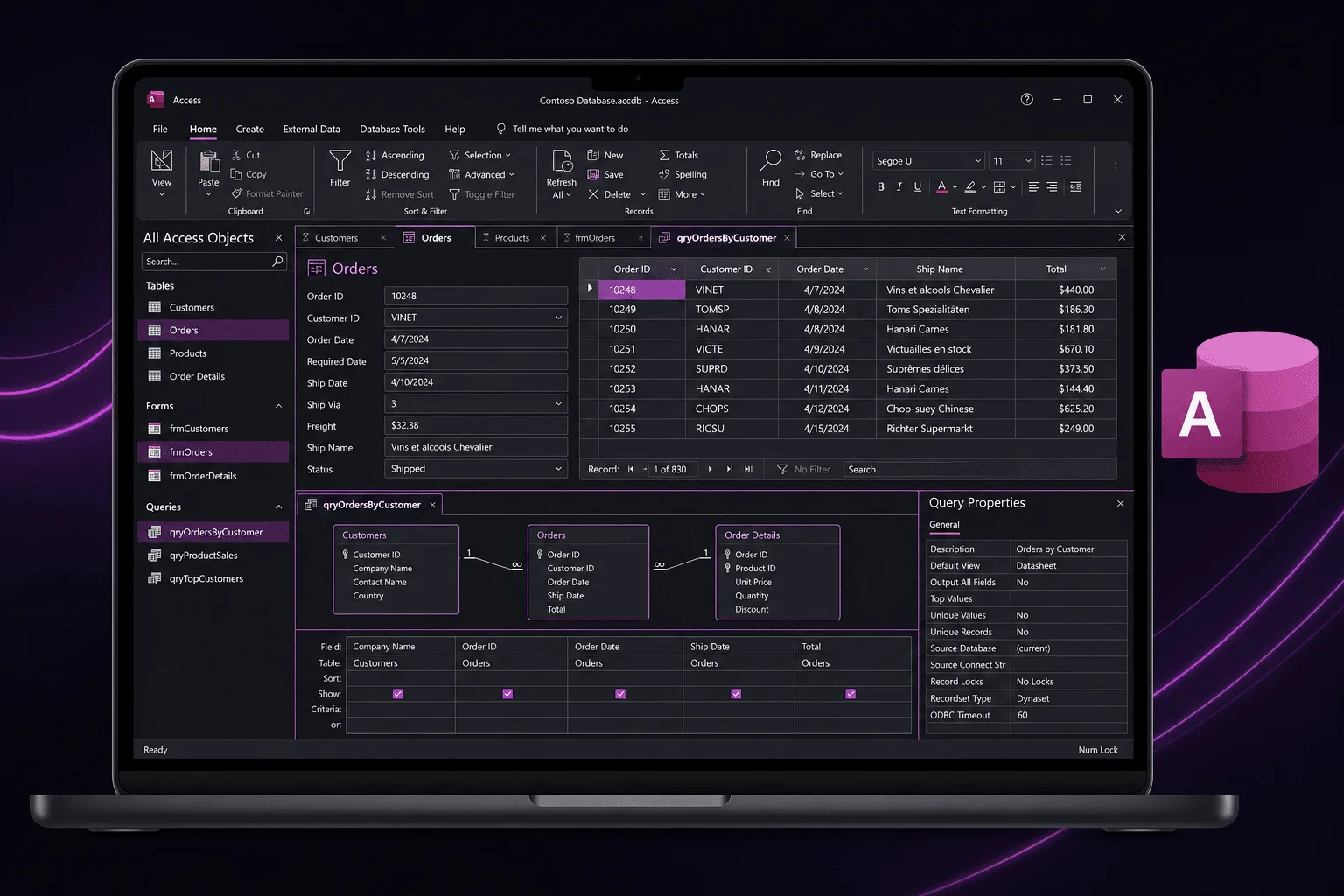Click the font color swatch button
1344x896 pixels.
tap(941, 186)
